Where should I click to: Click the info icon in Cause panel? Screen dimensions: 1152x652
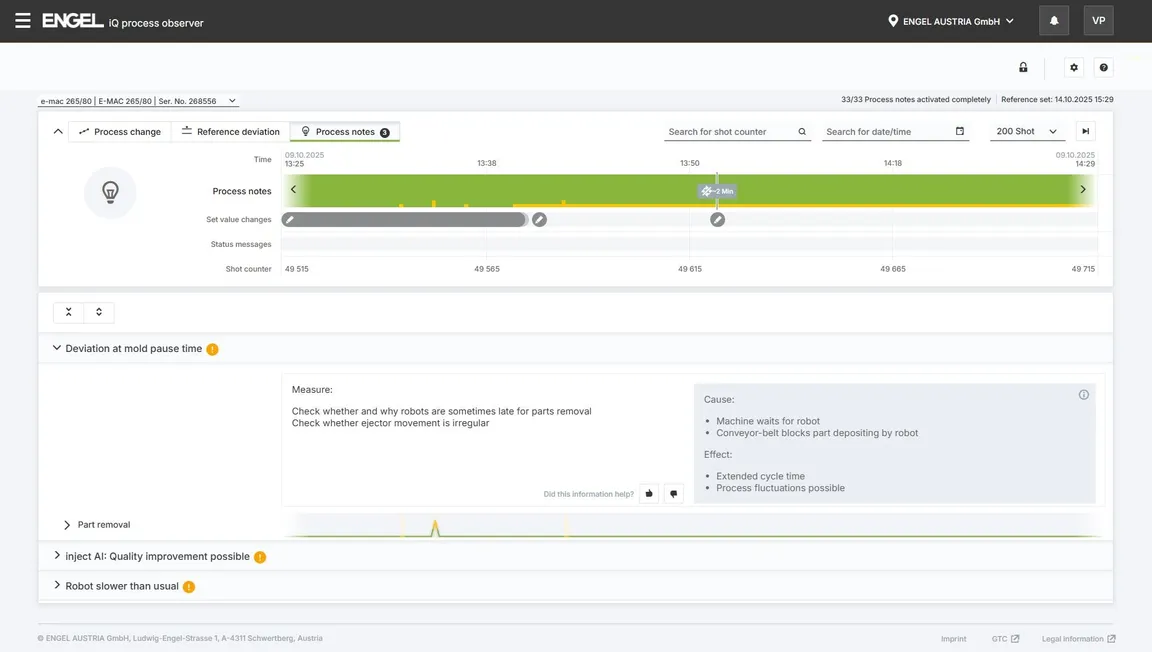point(1083,395)
